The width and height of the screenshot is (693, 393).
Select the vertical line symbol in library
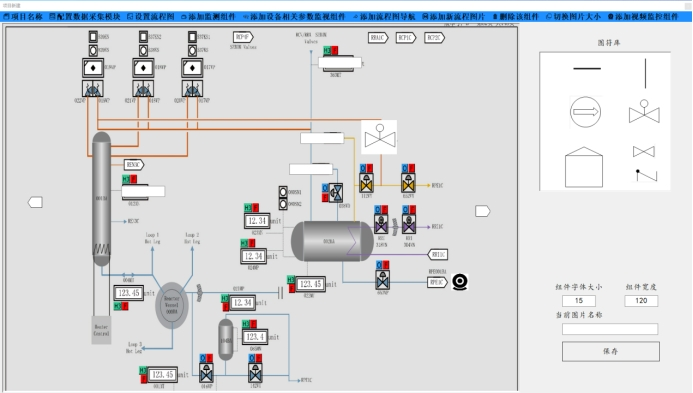coord(645,73)
